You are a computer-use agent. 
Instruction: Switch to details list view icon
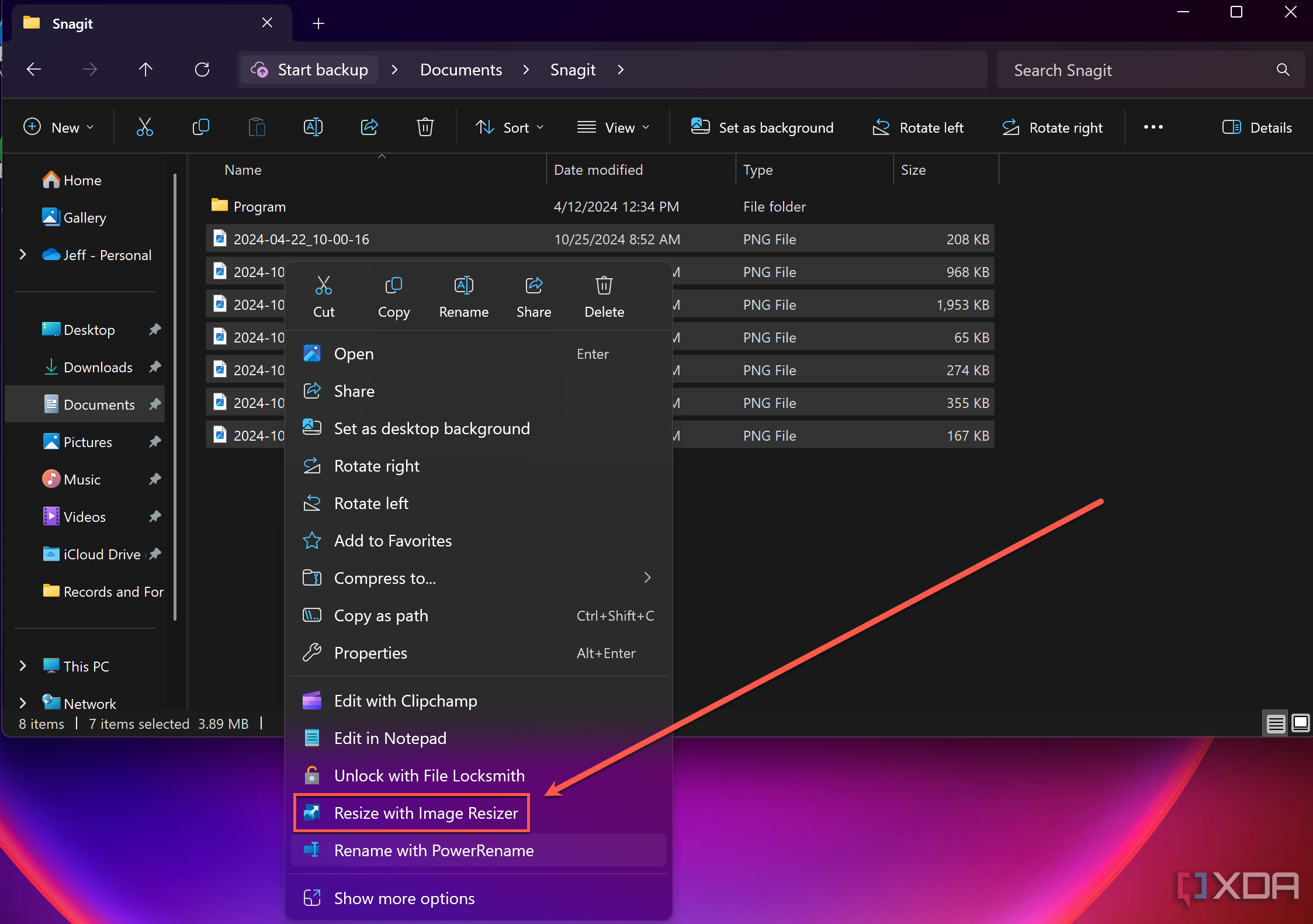pyautogui.click(x=1276, y=724)
